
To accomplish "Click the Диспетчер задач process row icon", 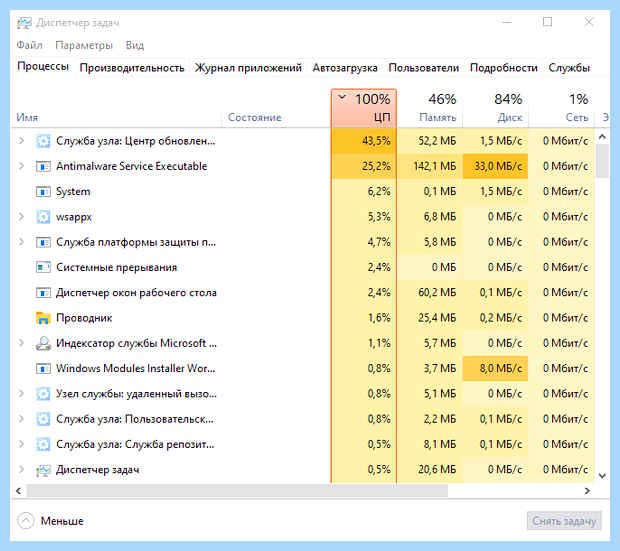I will tap(43, 470).
